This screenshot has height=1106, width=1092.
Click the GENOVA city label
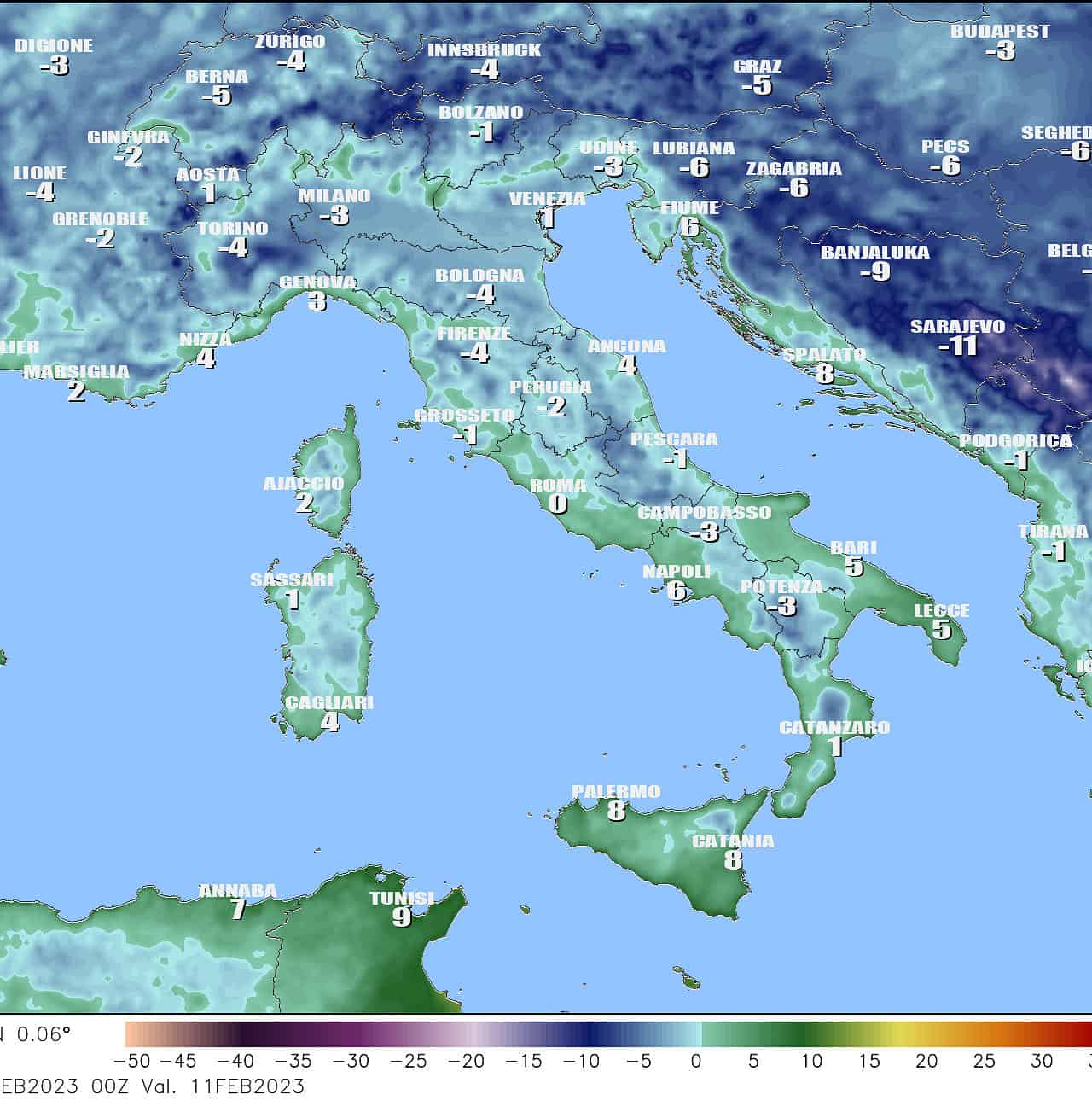[x=318, y=282]
